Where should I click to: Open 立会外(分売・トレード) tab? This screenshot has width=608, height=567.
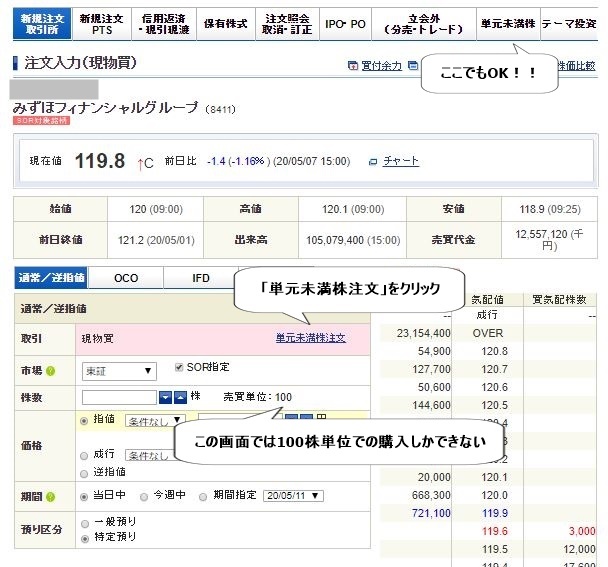(x=424, y=24)
